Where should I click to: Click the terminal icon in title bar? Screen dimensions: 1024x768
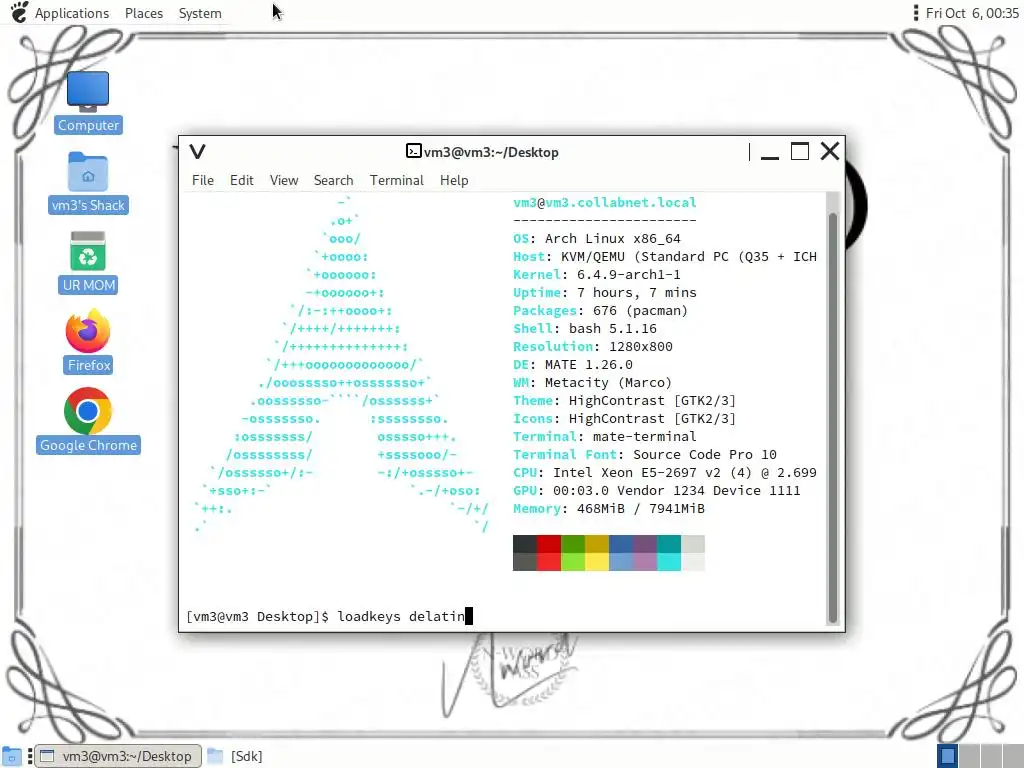click(413, 152)
